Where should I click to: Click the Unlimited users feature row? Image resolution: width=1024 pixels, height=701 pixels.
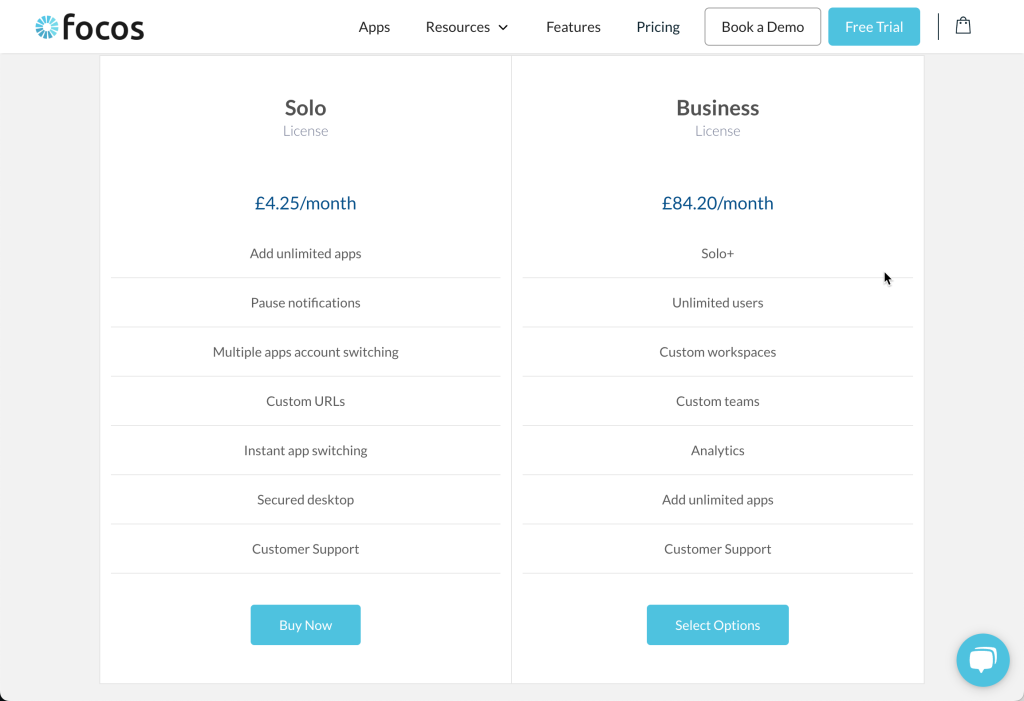click(717, 302)
